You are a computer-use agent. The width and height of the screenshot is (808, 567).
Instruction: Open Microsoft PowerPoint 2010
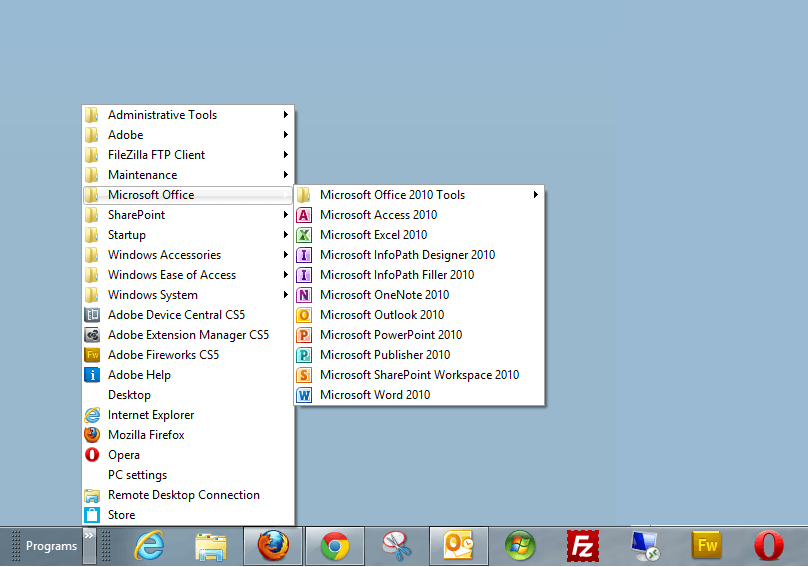pyautogui.click(x=390, y=335)
